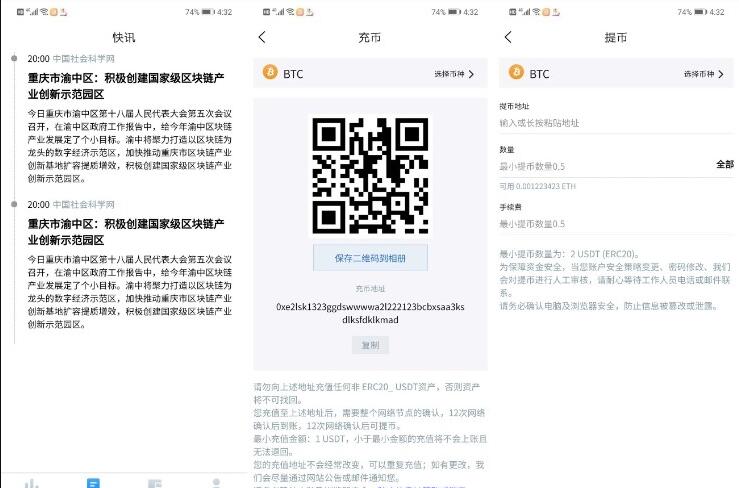Click 保存二维码到相册 button

pyautogui.click(x=370, y=258)
